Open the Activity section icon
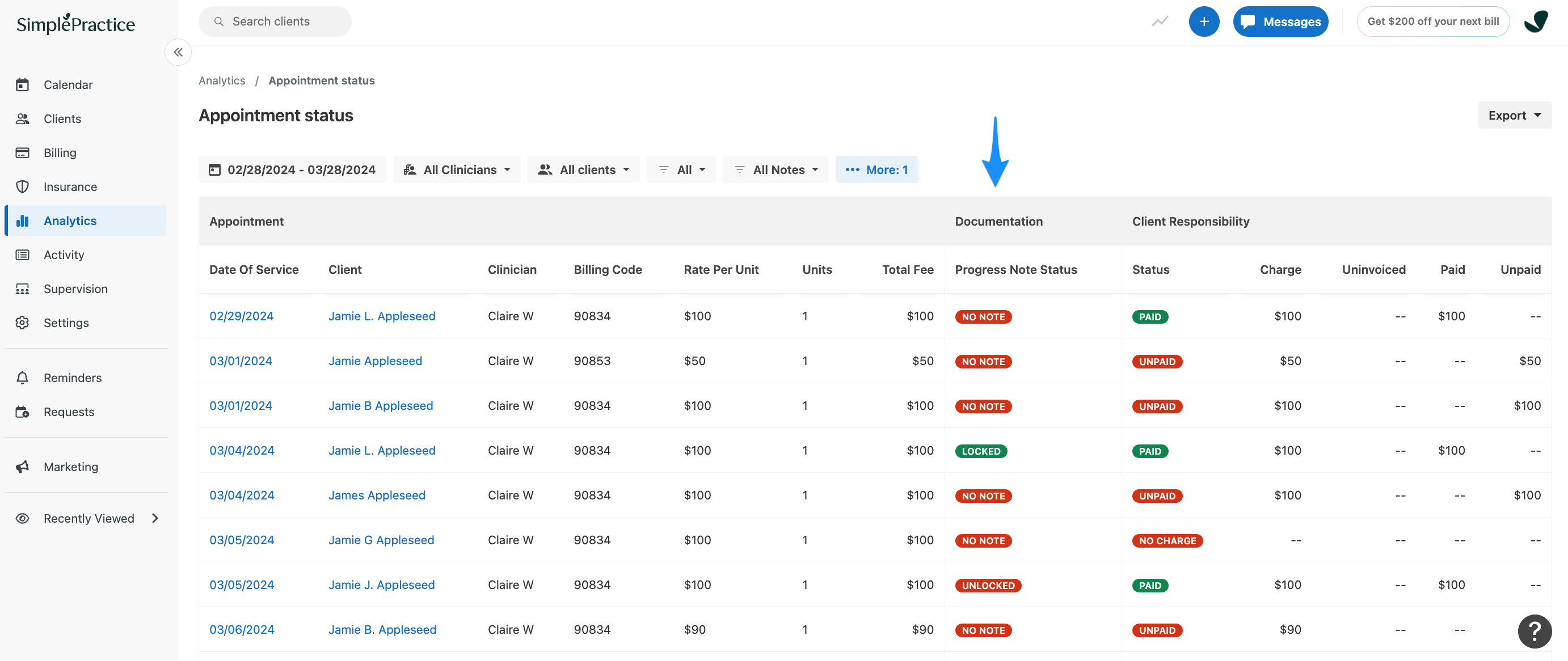This screenshot has height=661, width=1568. pos(23,254)
